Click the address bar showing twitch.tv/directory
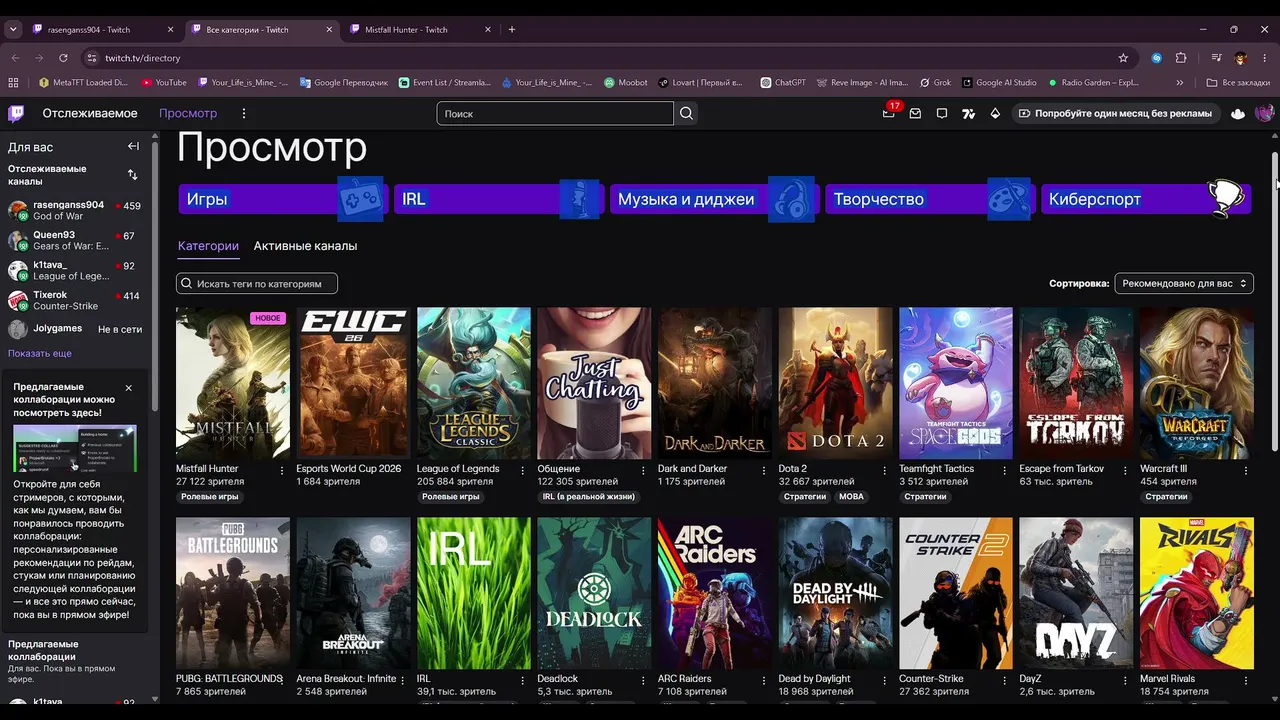Viewport: 1280px width, 720px height. pos(600,58)
